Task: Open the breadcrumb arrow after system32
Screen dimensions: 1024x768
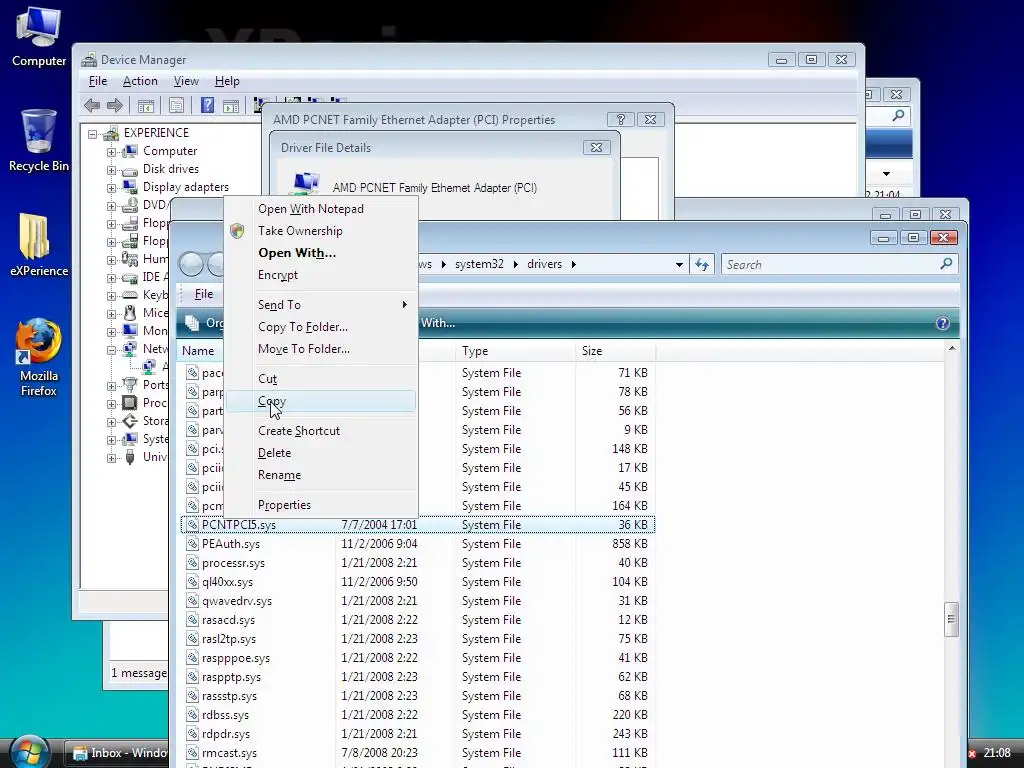Action: pos(515,264)
